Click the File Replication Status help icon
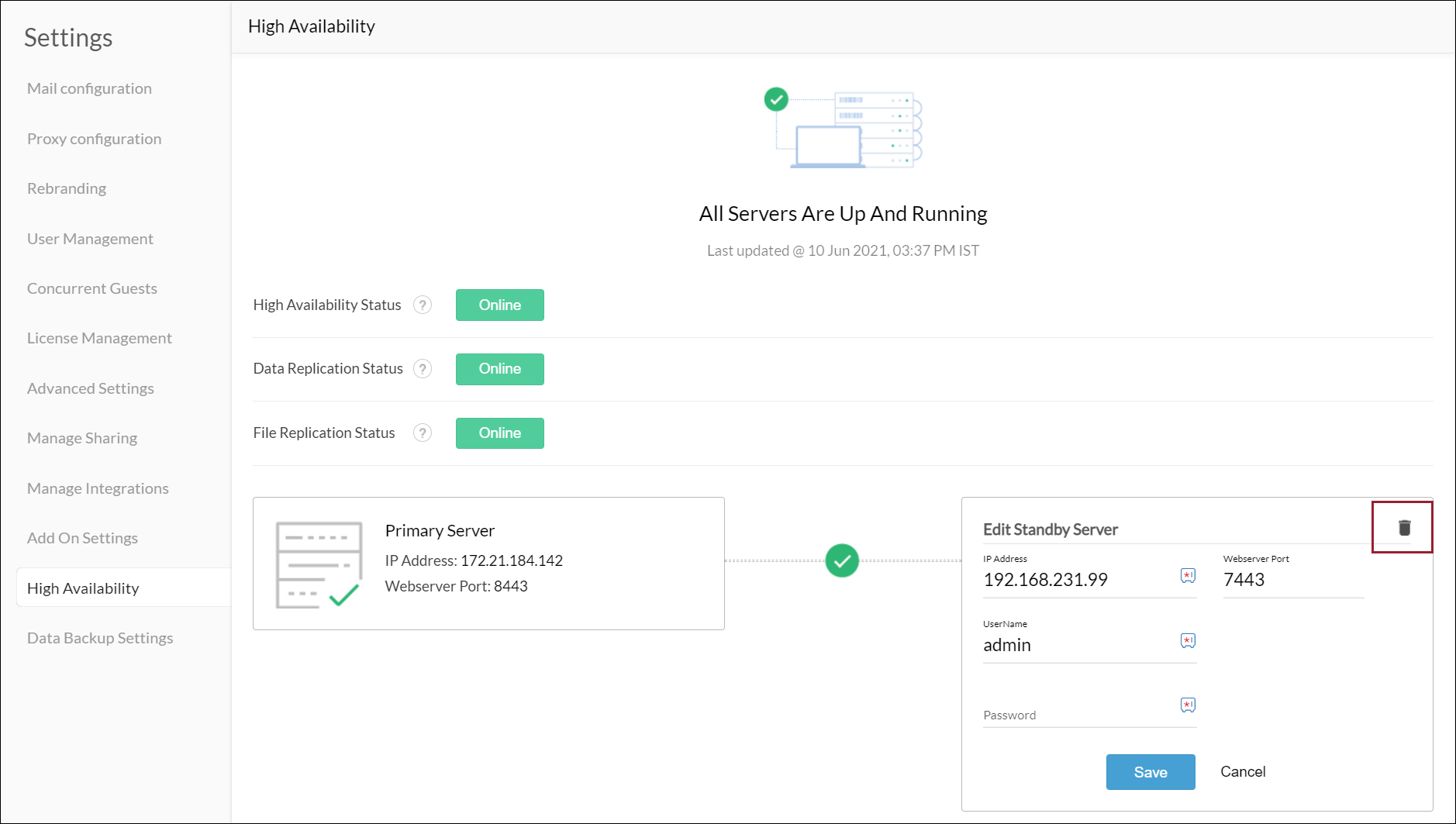1456x824 pixels. [x=423, y=433]
